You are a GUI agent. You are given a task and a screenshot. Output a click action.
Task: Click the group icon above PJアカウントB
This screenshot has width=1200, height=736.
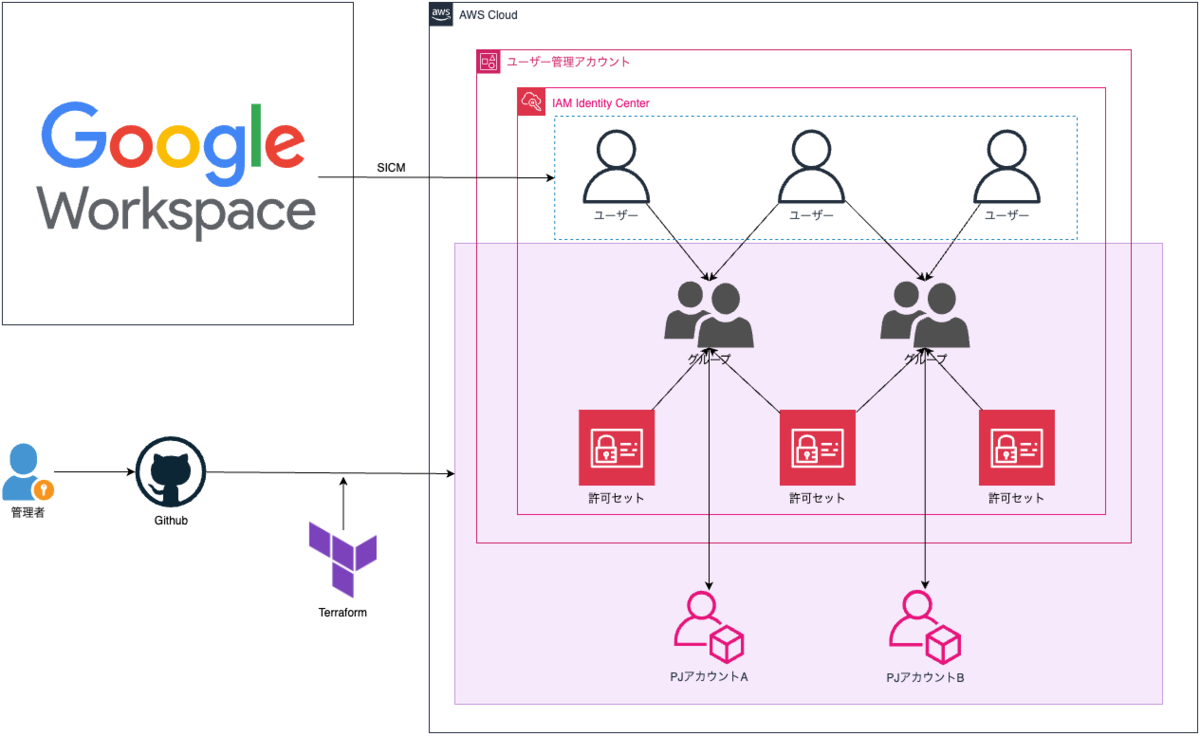(924, 314)
